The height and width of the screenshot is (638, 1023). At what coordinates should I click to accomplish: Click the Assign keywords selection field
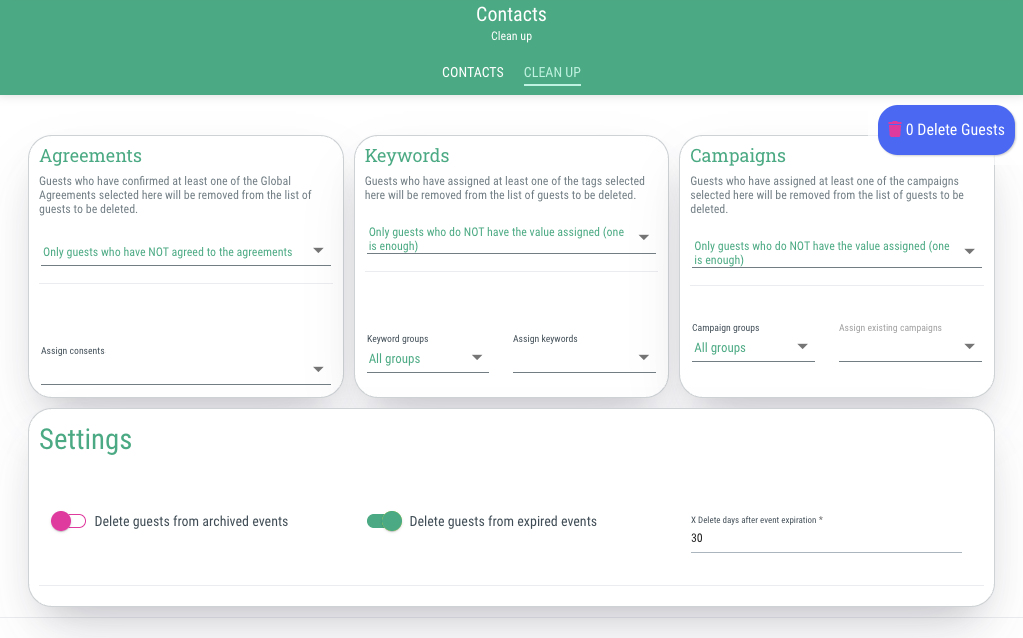click(x=584, y=359)
